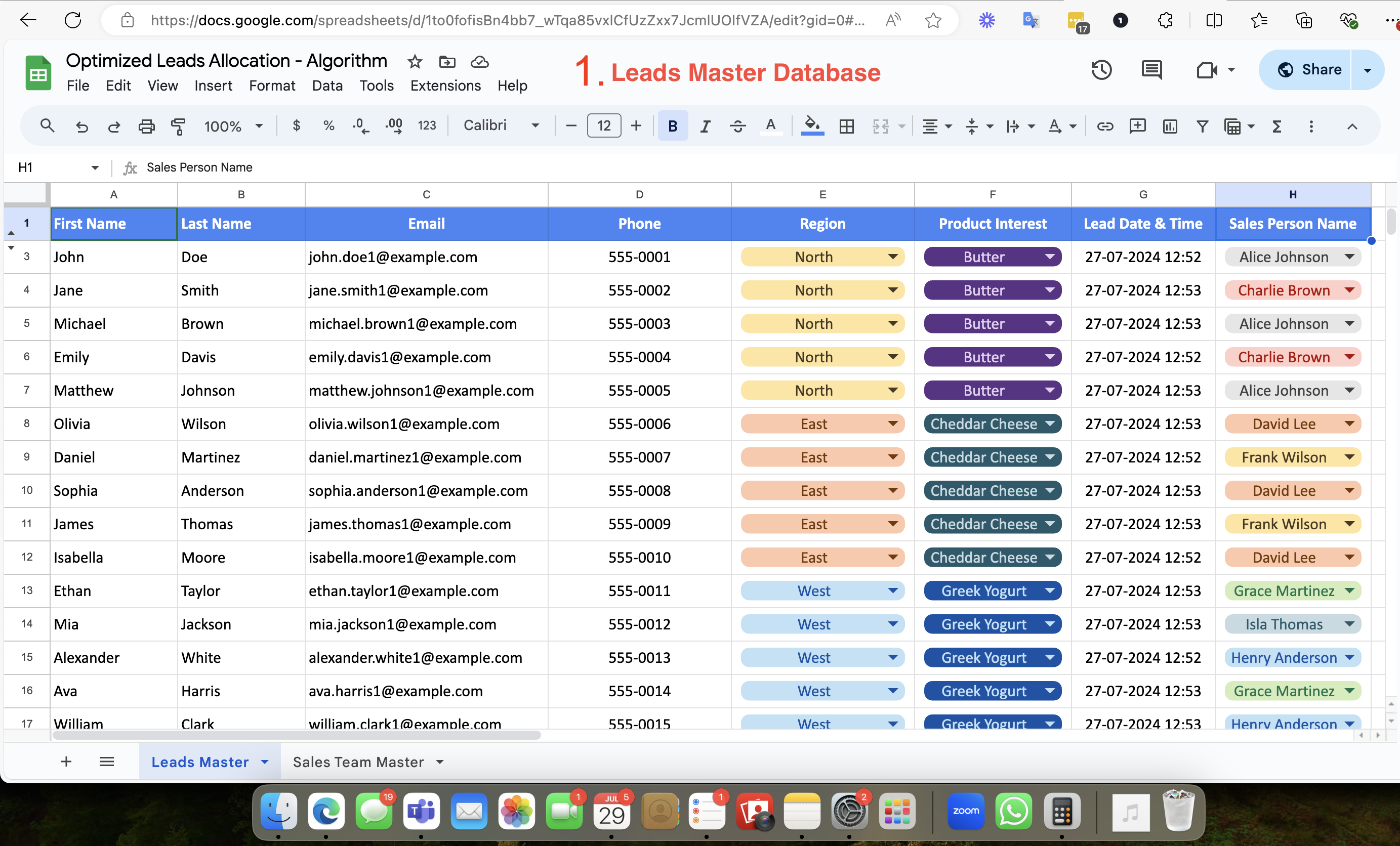Open text color picker

click(770, 125)
